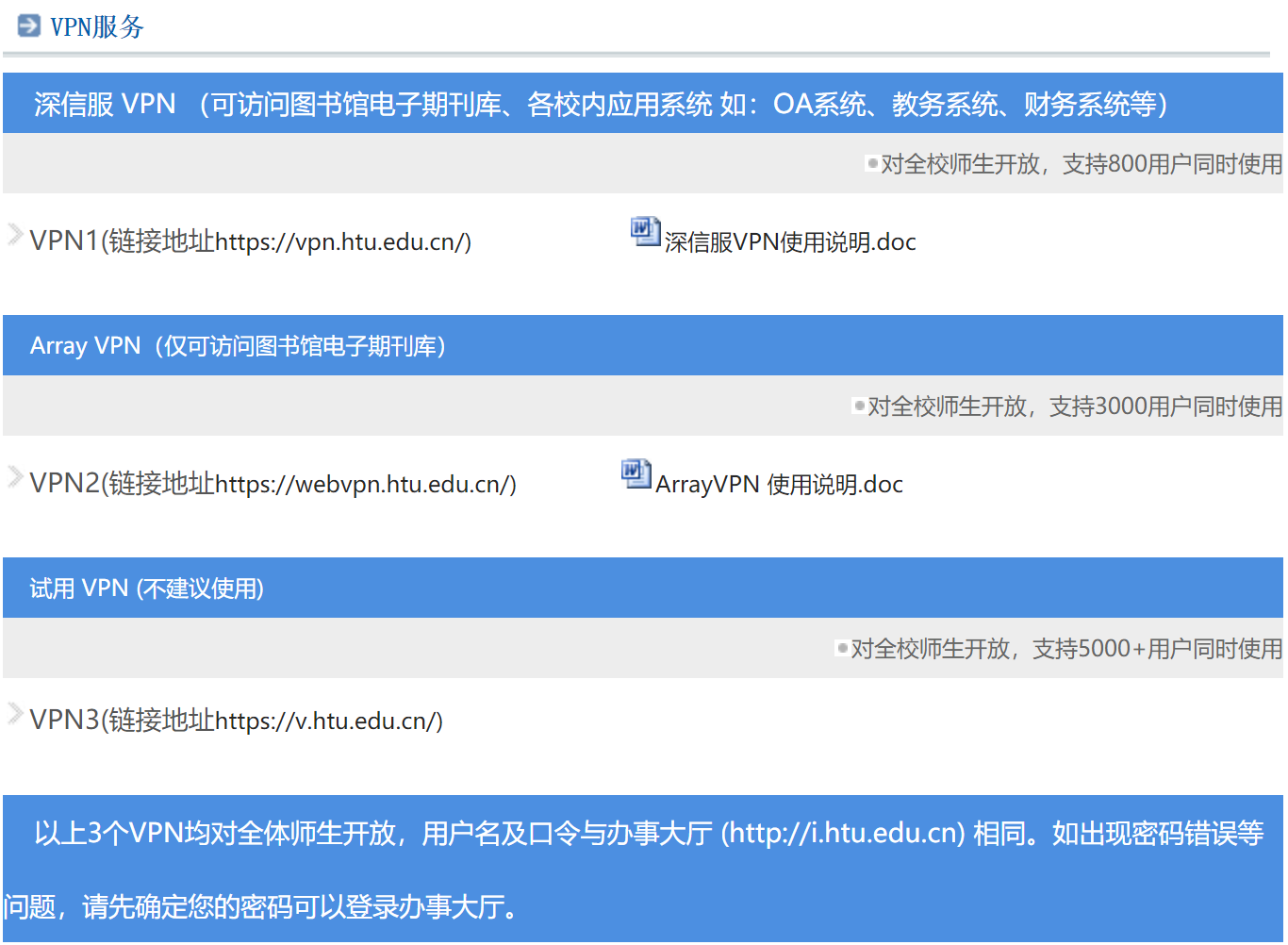The width and height of the screenshot is (1288, 945).
Task: Open the VPN1 link vpn.htu.edu.cn
Action: [250, 242]
